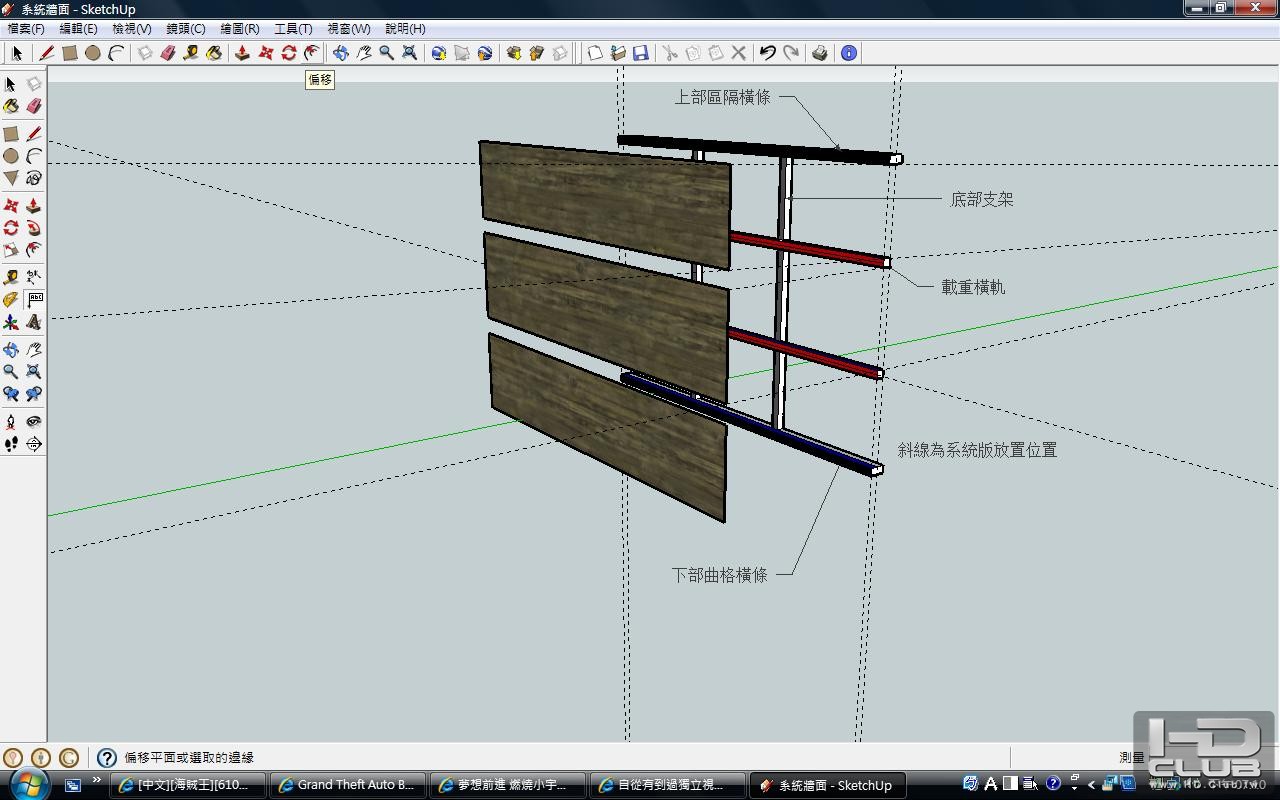The height and width of the screenshot is (800, 1280).
Task: Print the model using printer icon
Action: (x=820, y=53)
